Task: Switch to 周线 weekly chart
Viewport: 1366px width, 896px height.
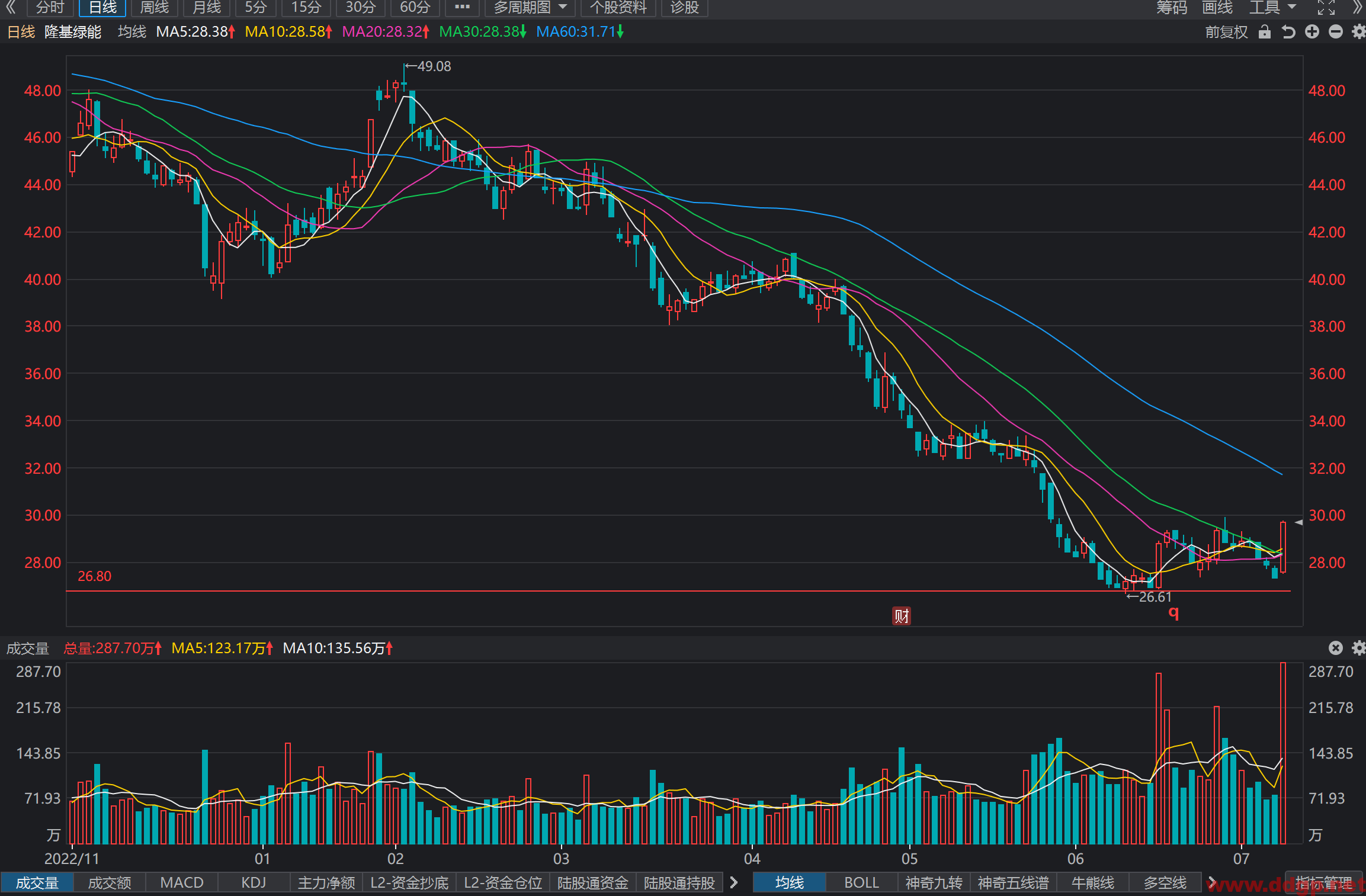Action: (x=154, y=7)
